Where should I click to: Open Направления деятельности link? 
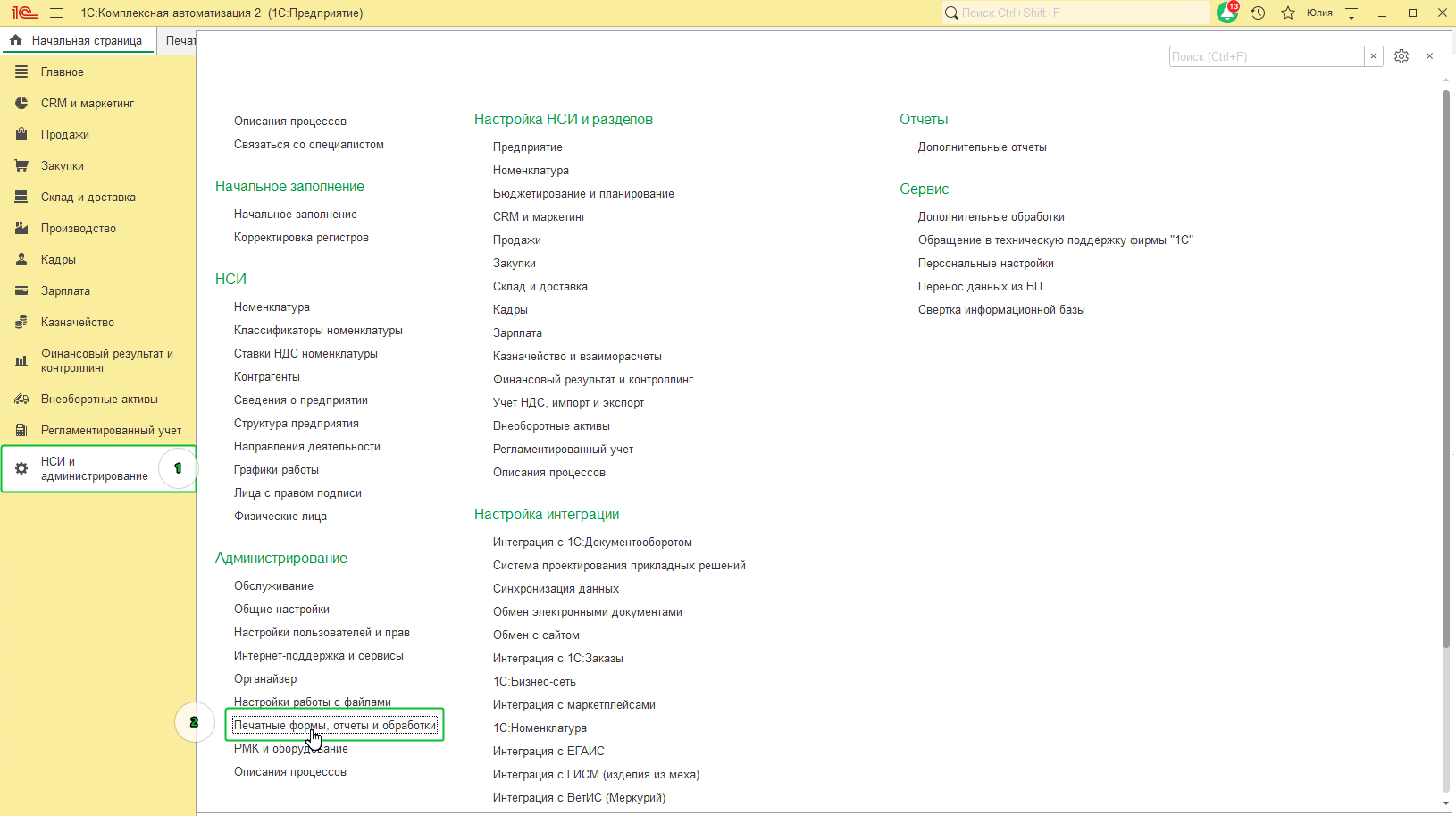point(307,446)
